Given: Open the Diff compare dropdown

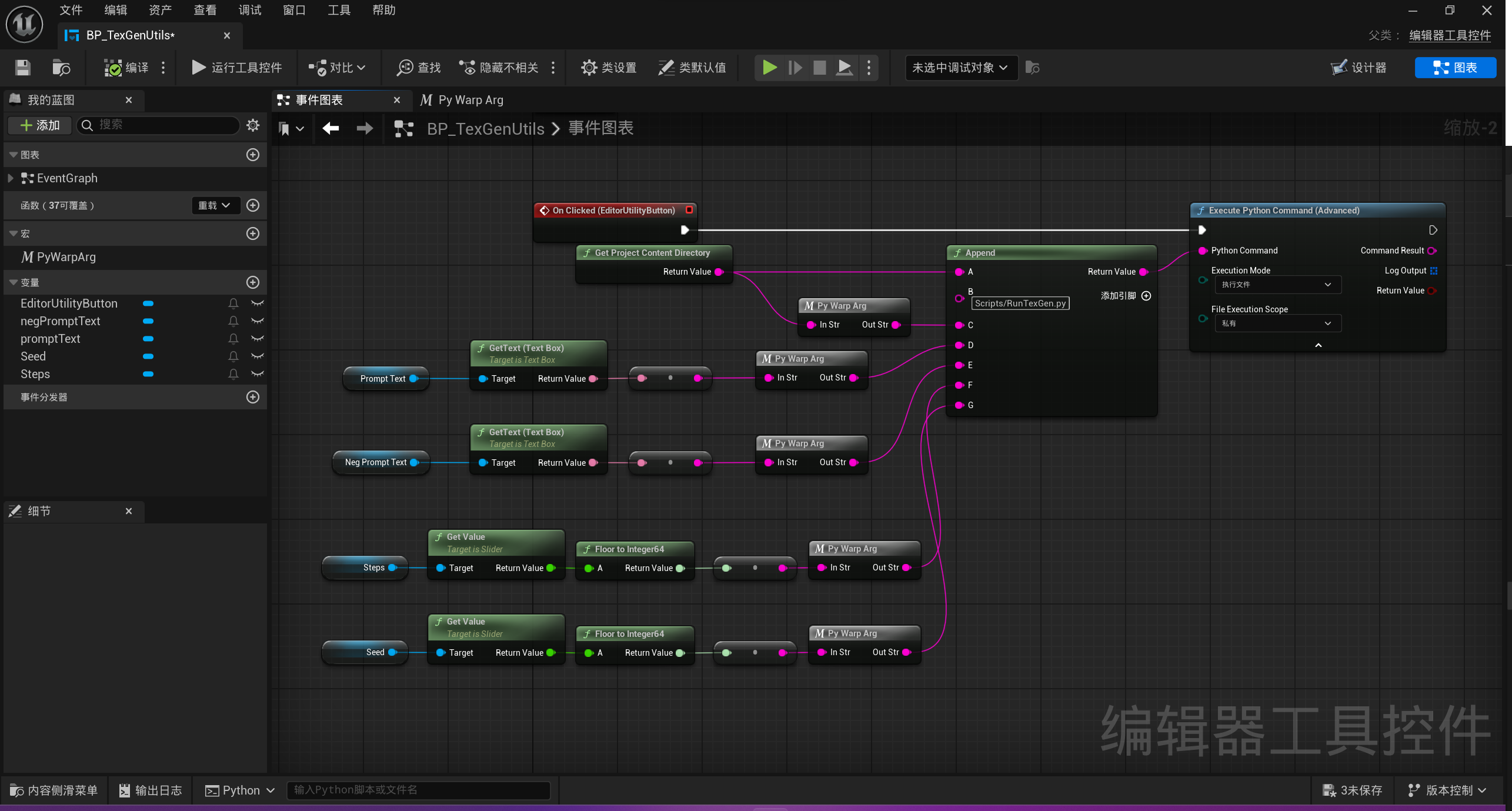Looking at the screenshot, I should coord(337,68).
